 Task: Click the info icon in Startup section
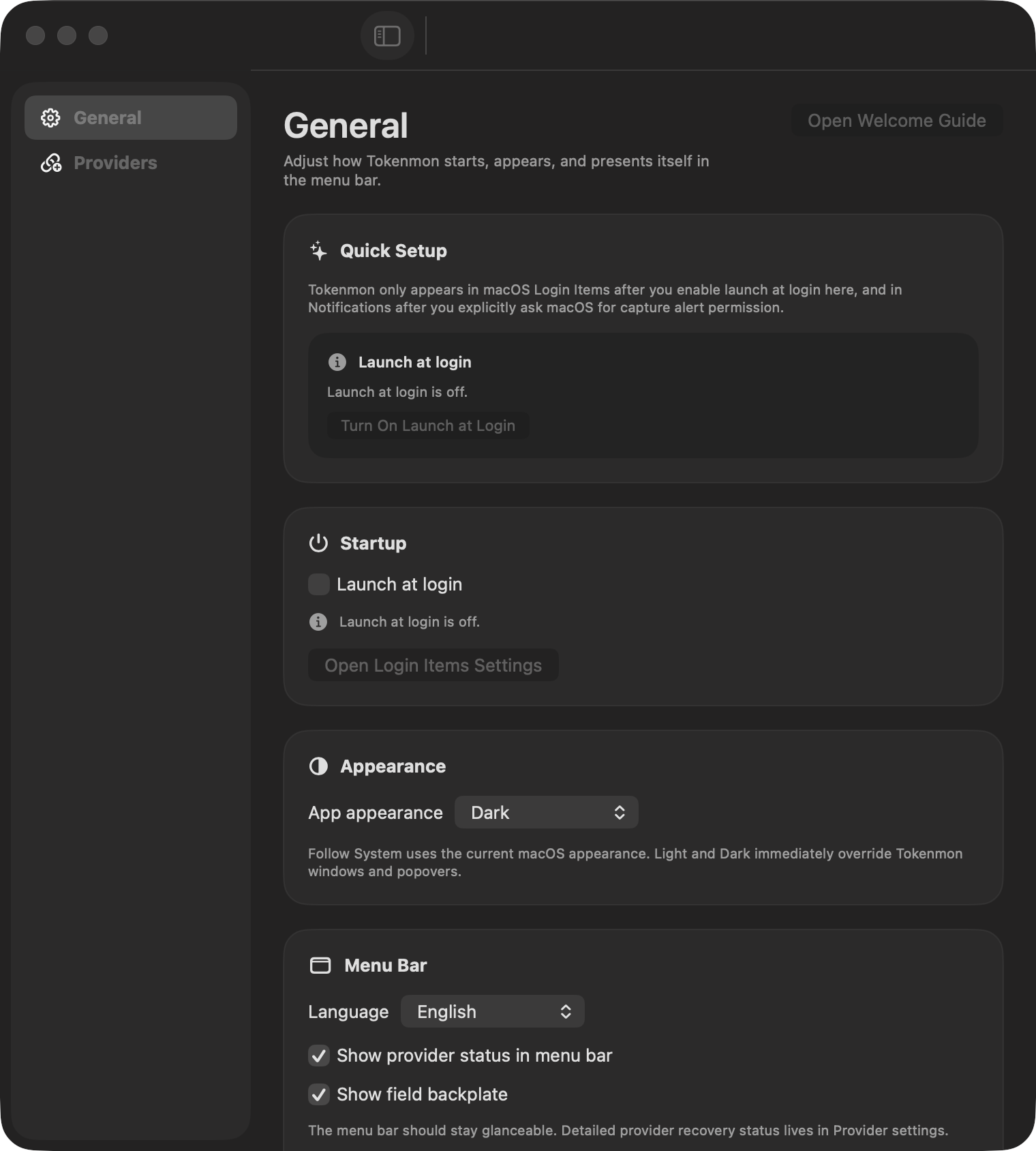(x=318, y=622)
